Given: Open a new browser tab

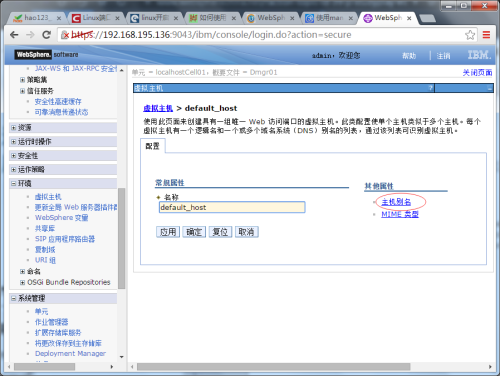Looking at the screenshot, I should point(427,19).
